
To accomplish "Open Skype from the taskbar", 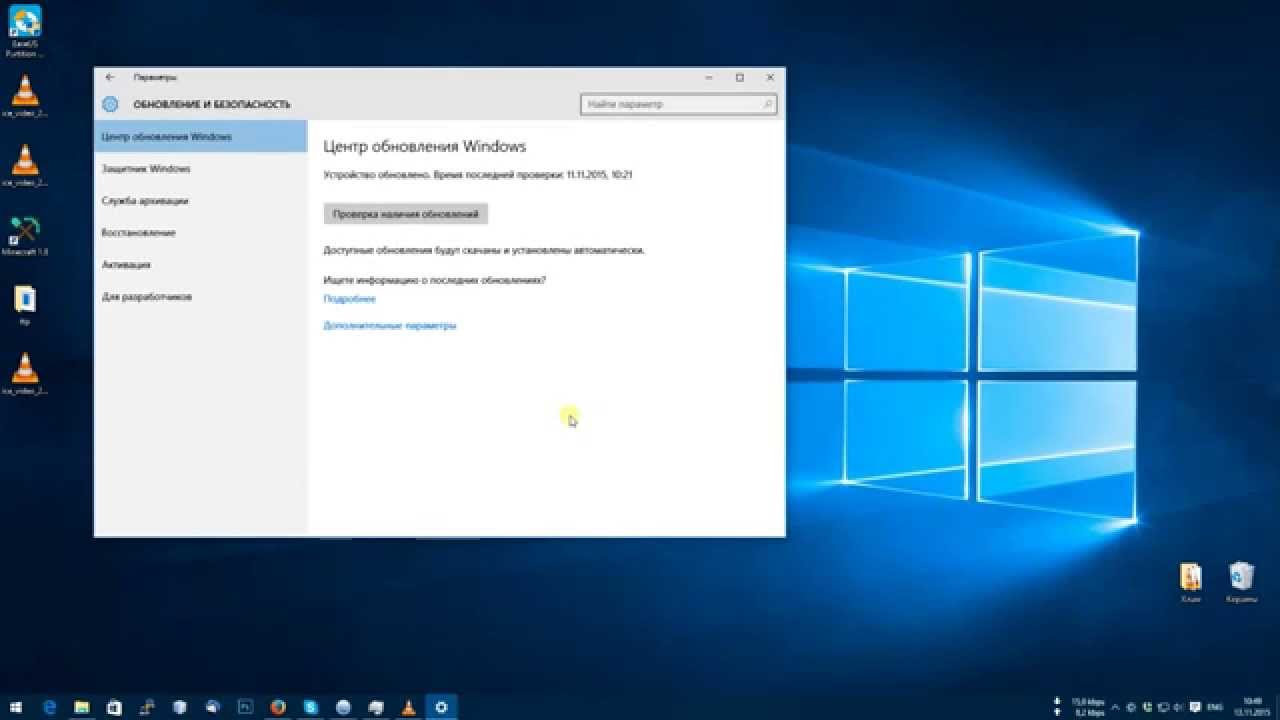I will (311, 707).
